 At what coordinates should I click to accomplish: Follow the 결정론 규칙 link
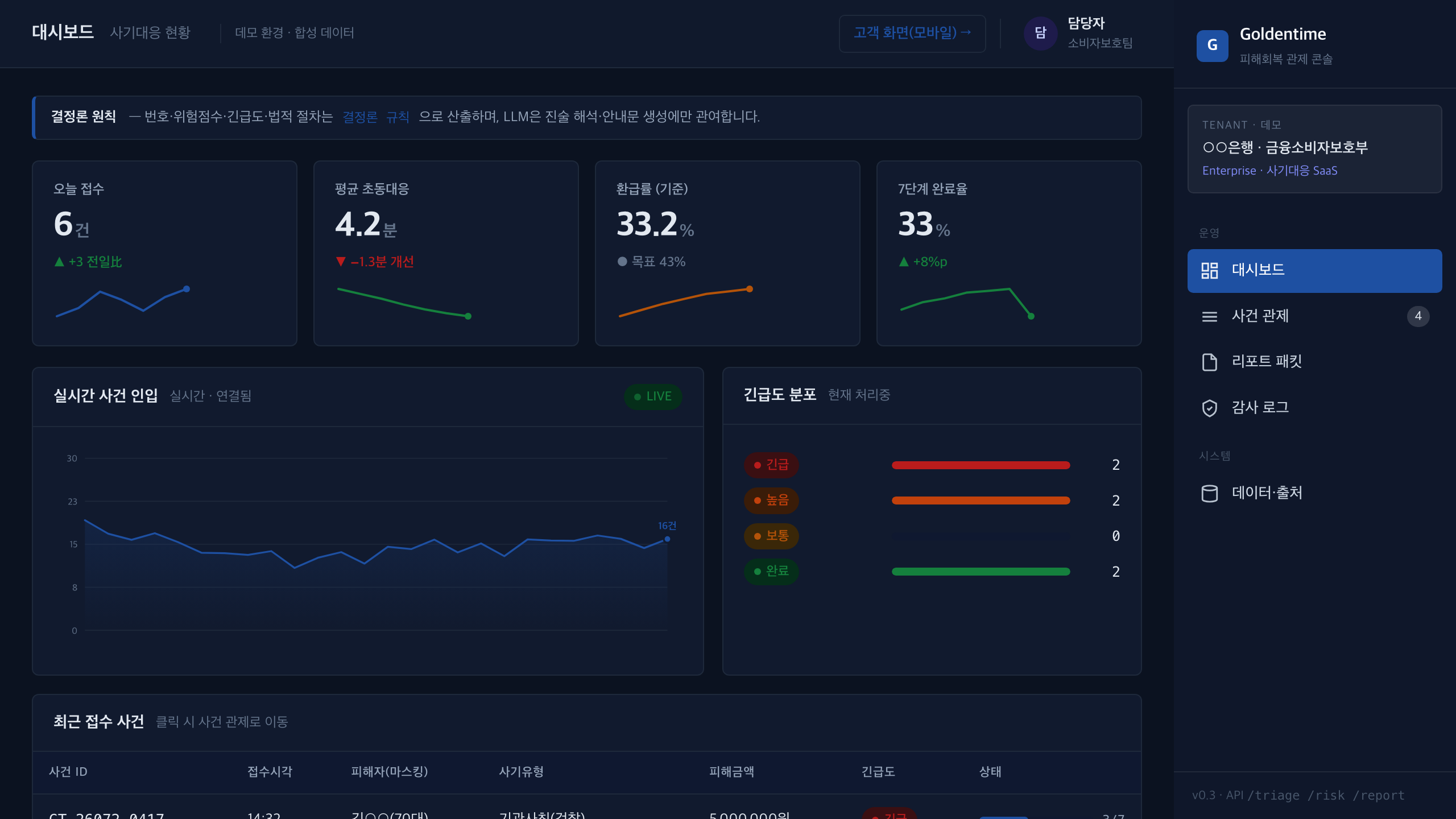pyautogui.click(x=376, y=117)
